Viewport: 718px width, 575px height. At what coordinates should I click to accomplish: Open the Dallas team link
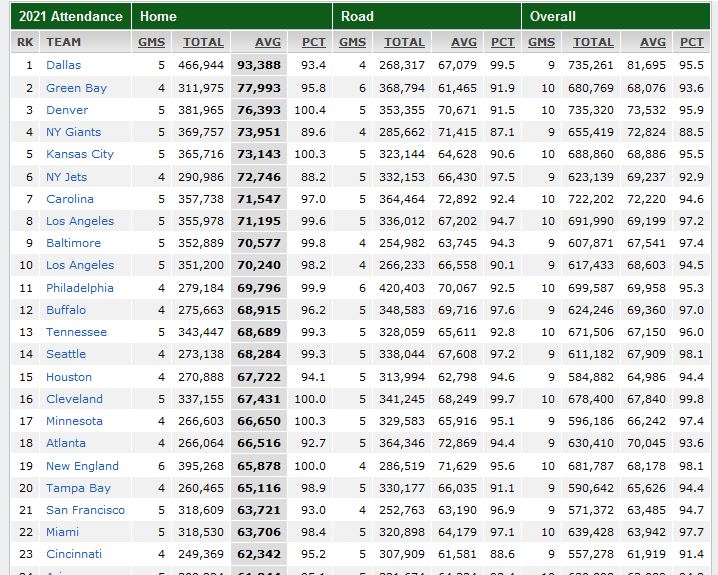point(63,65)
